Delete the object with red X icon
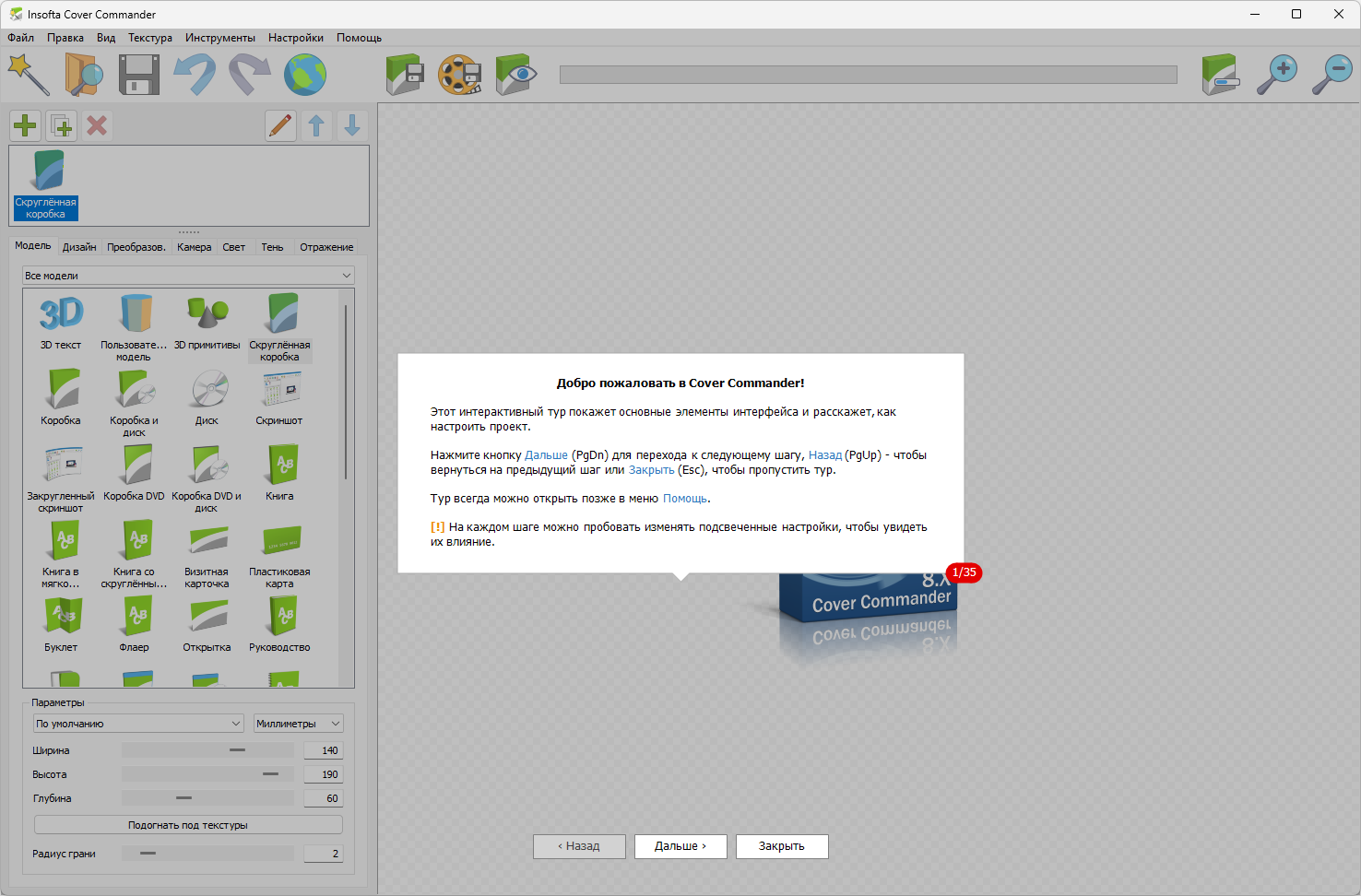 click(97, 125)
